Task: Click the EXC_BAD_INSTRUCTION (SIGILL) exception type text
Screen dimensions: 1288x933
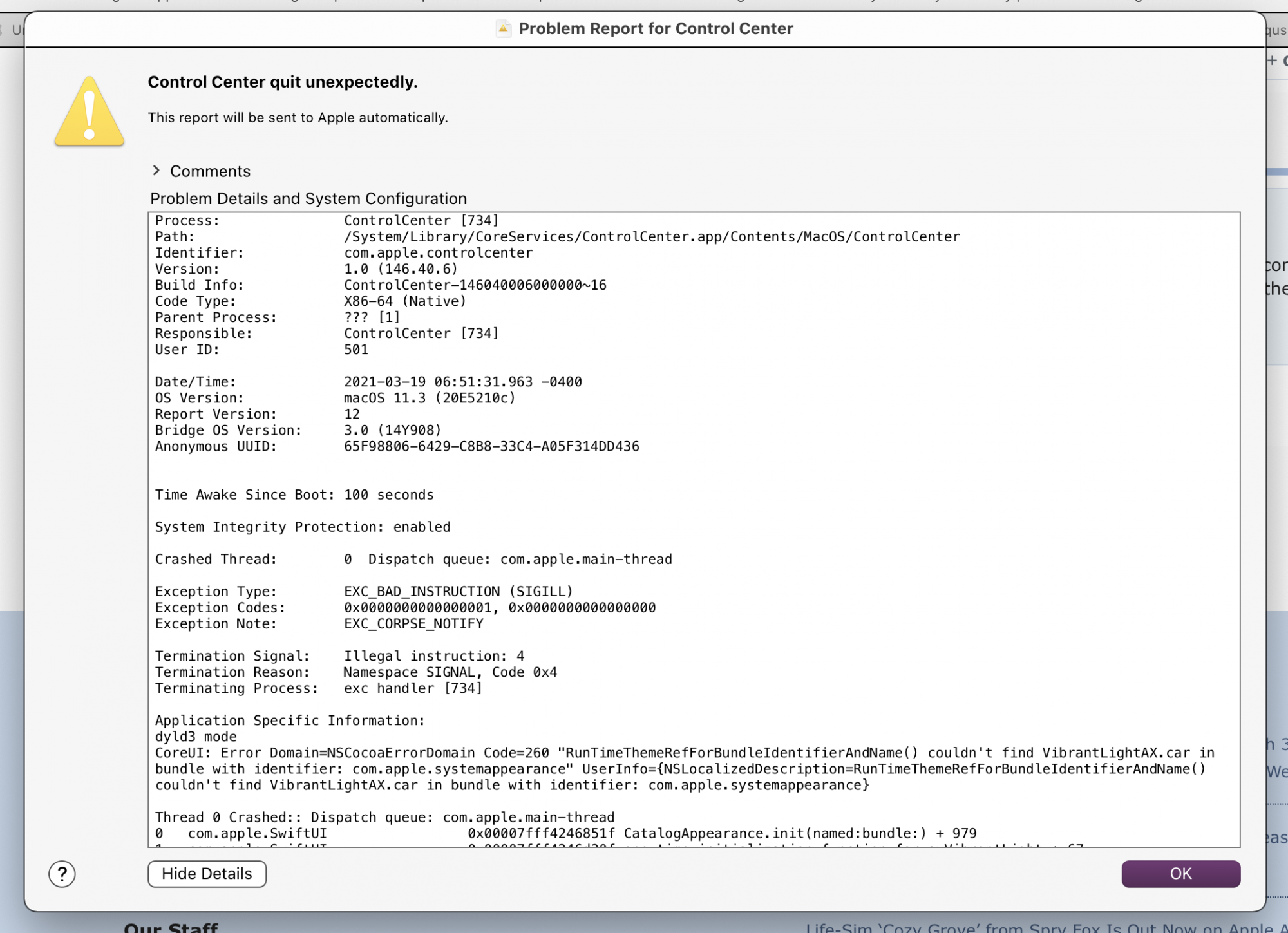Action: coord(458,591)
